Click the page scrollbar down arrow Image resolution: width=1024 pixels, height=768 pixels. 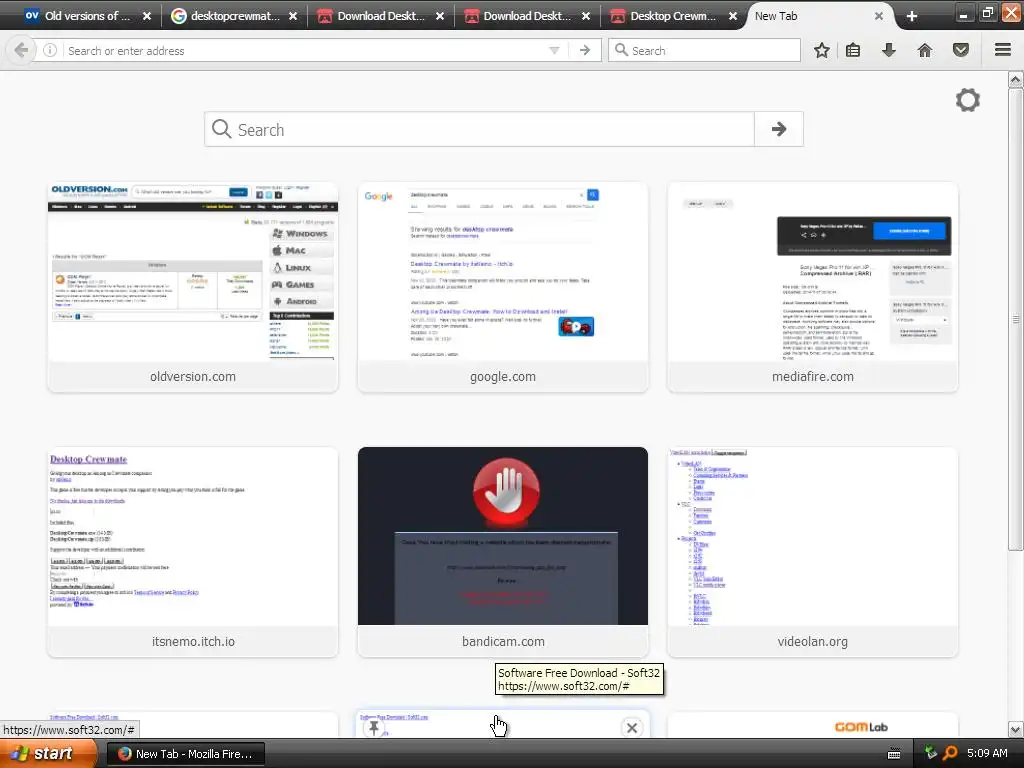pos(1016,729)
